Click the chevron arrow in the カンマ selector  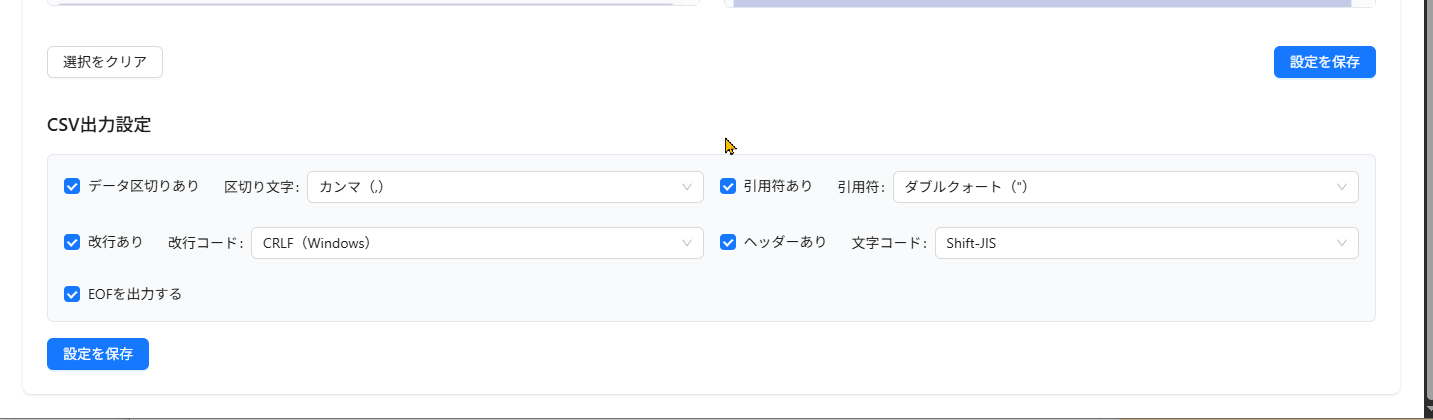pos(687,187)
